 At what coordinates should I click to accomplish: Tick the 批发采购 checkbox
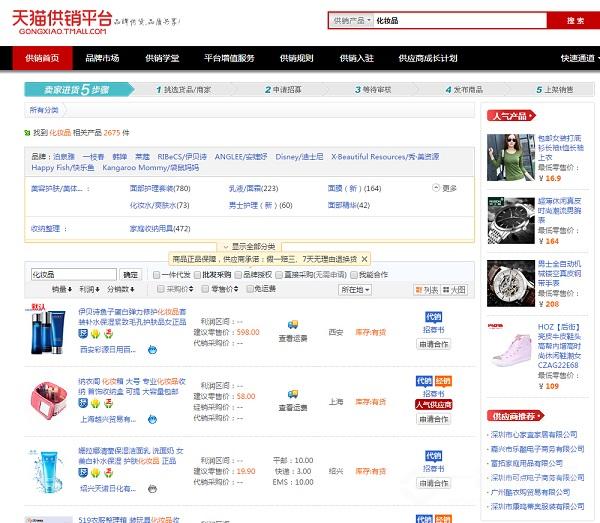[197, 275]
